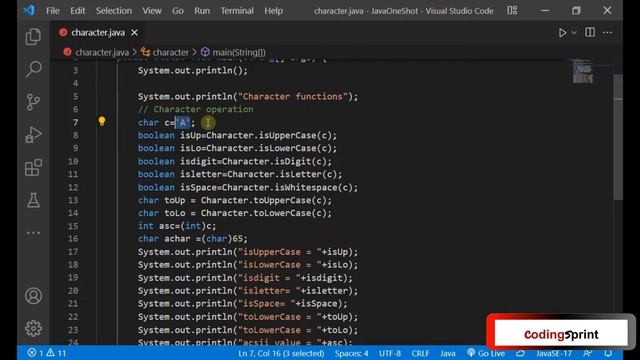640x360 pixels.
Task: Click isWhitespace(c) on line 12
Action: [313, 188]
